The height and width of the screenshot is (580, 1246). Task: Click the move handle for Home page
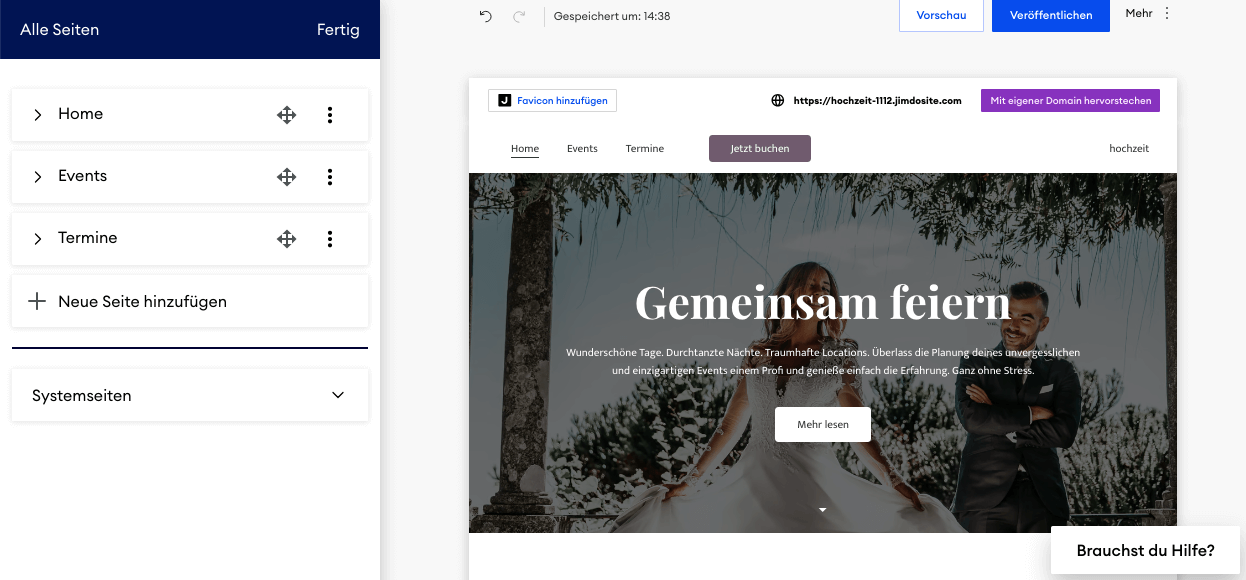(287, 115)
